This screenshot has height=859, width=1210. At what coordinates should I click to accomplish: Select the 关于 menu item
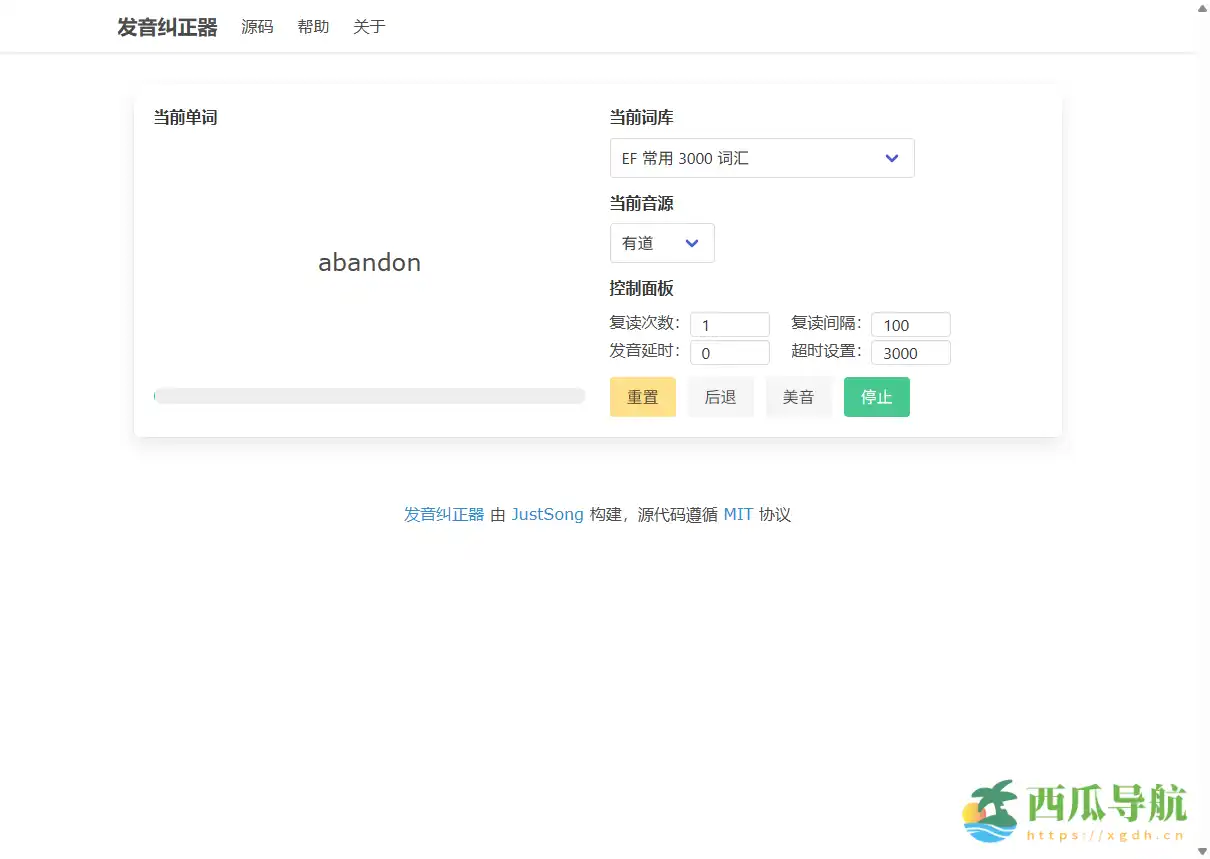click(369, 27)
